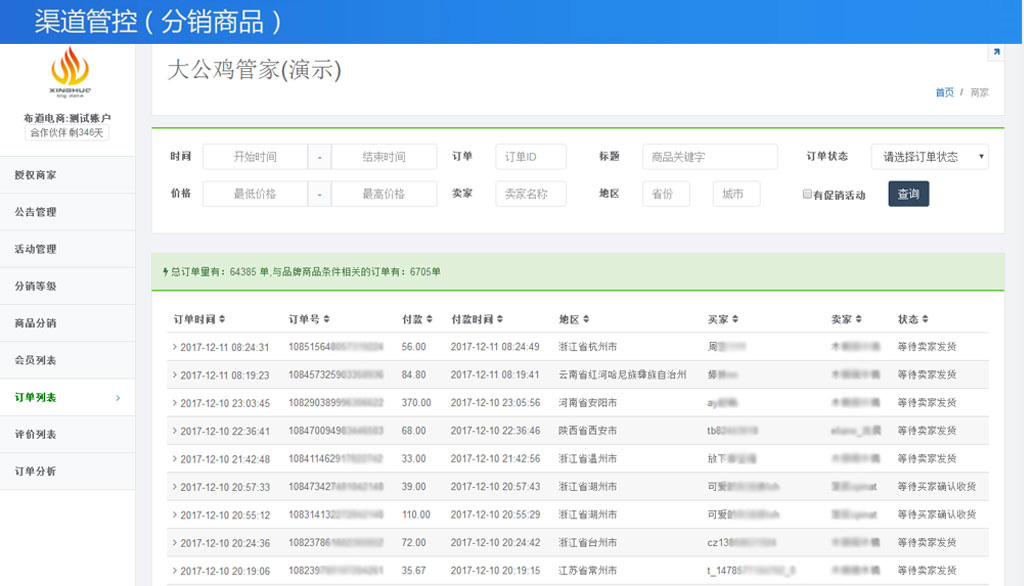Image resolution: width=1024 pixels, height=586 pixels.
Task: Click the 查询 search button
Action: point(908,194)
